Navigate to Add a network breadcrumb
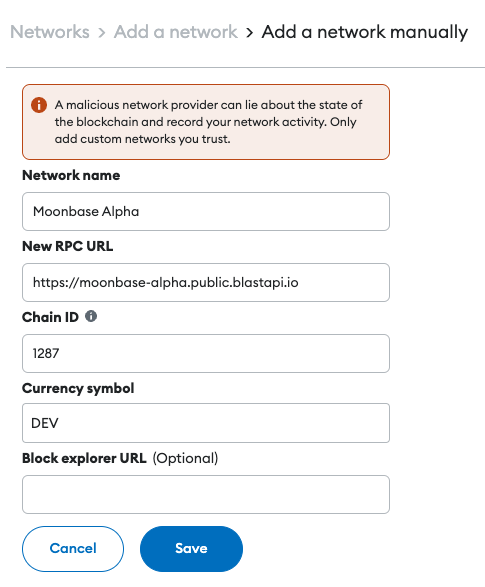Viewport: 485px width, 587px height. 176,32
